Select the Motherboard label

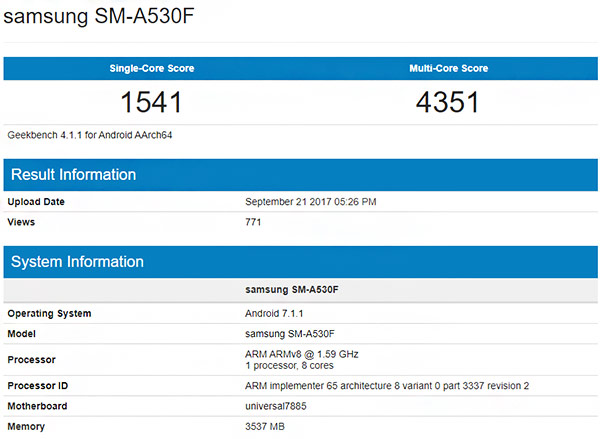pos(37,406)
